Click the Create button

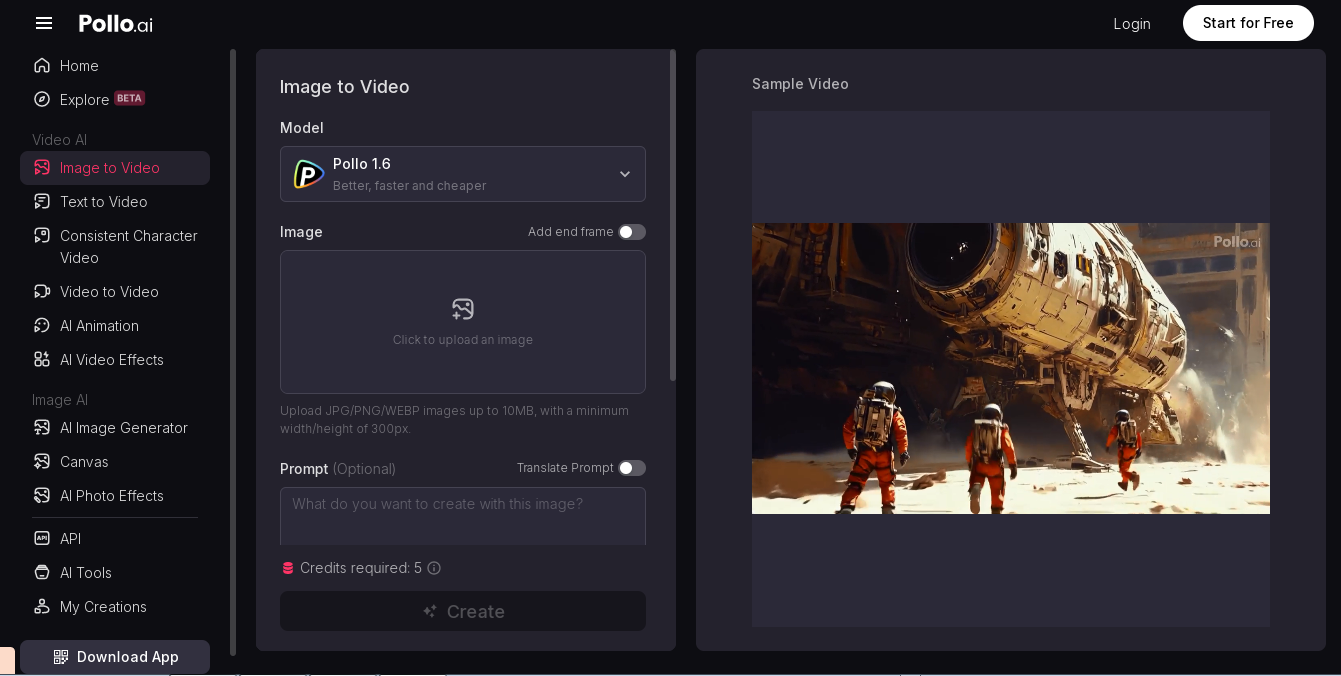tap(463, 611)
